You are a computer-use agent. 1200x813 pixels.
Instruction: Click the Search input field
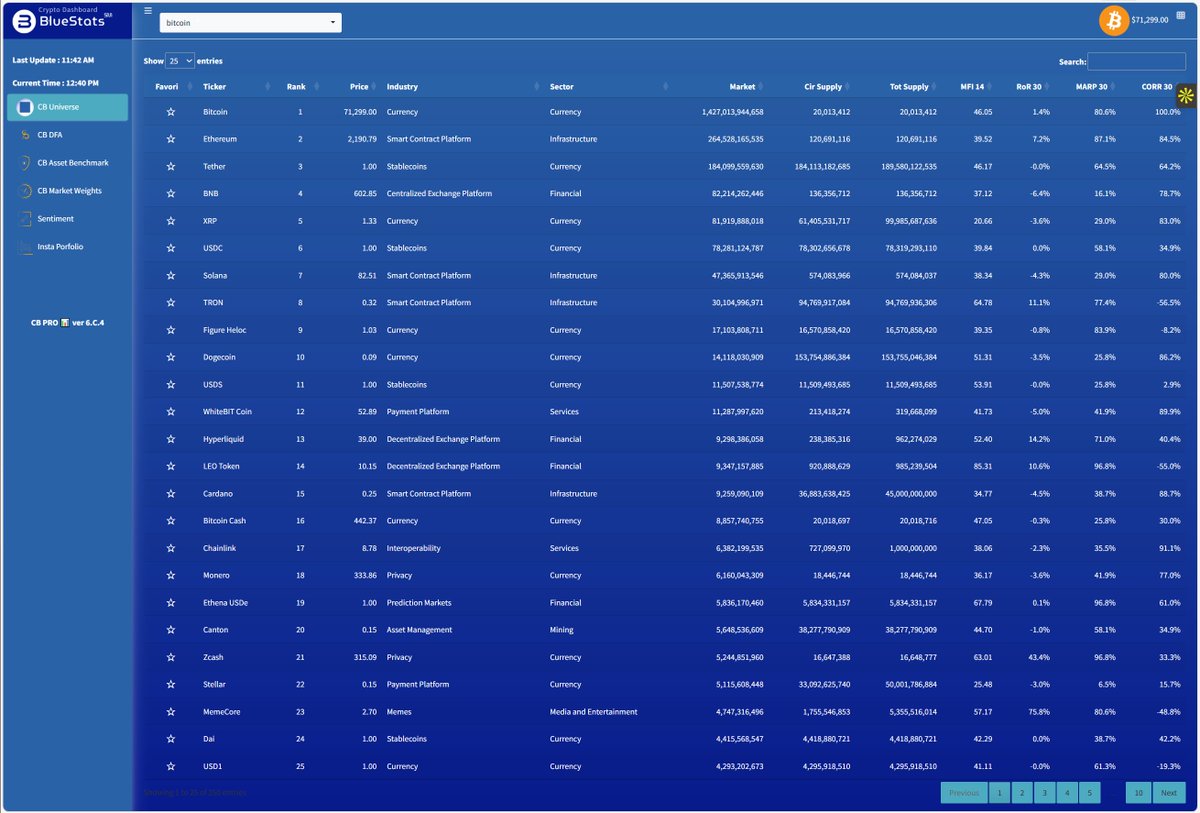click(1136, 62)
